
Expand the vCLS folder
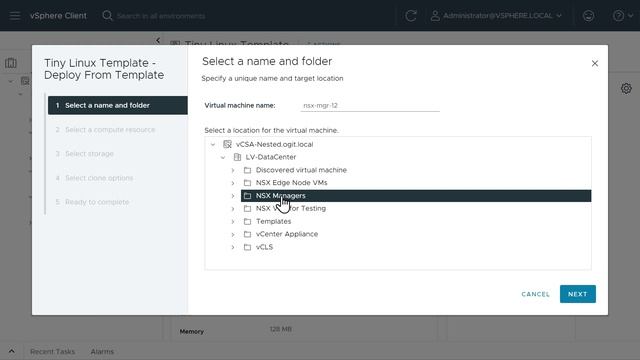click(233, 247)
